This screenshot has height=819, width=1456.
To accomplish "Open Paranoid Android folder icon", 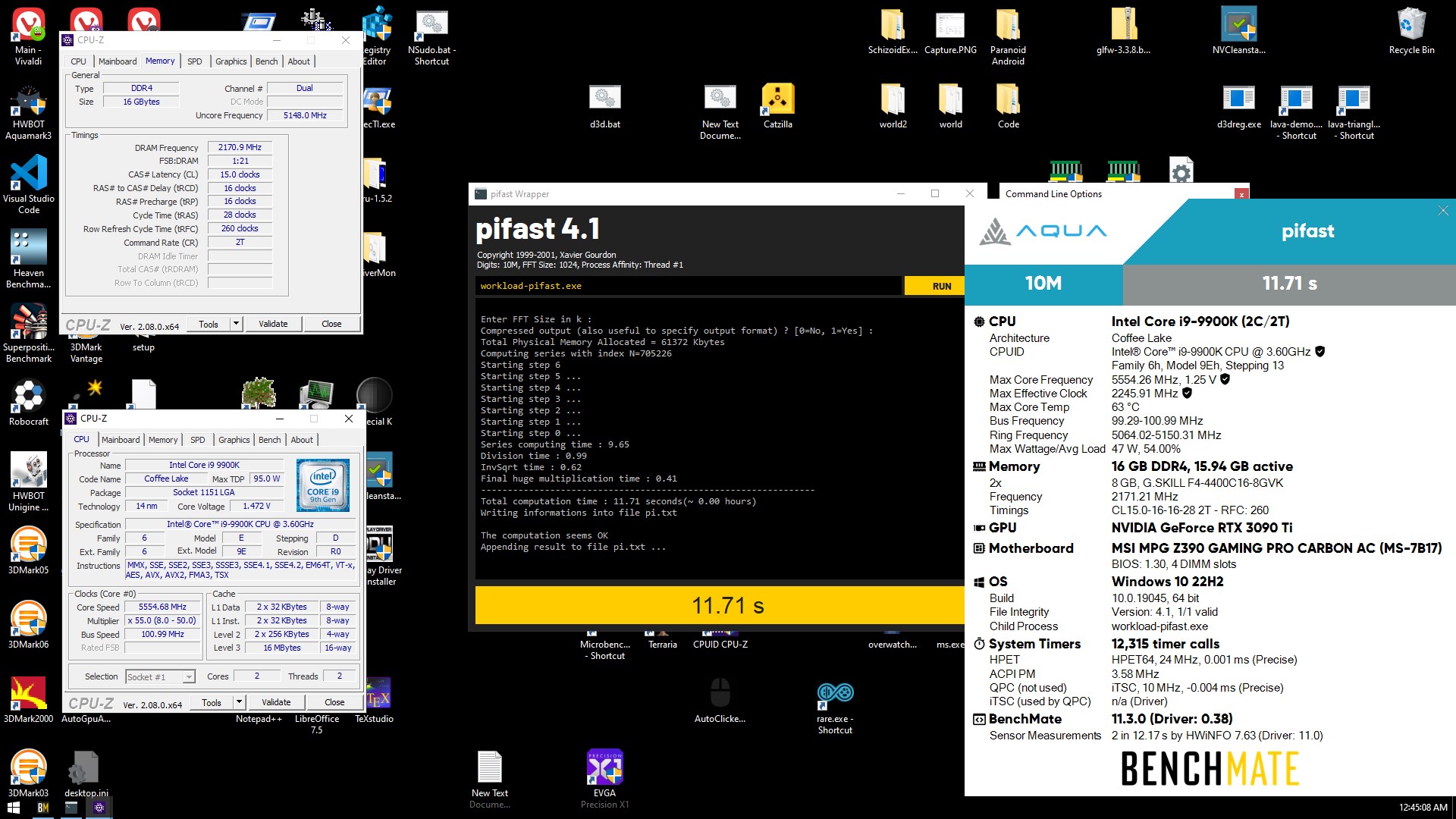I will click(1009, 36).
